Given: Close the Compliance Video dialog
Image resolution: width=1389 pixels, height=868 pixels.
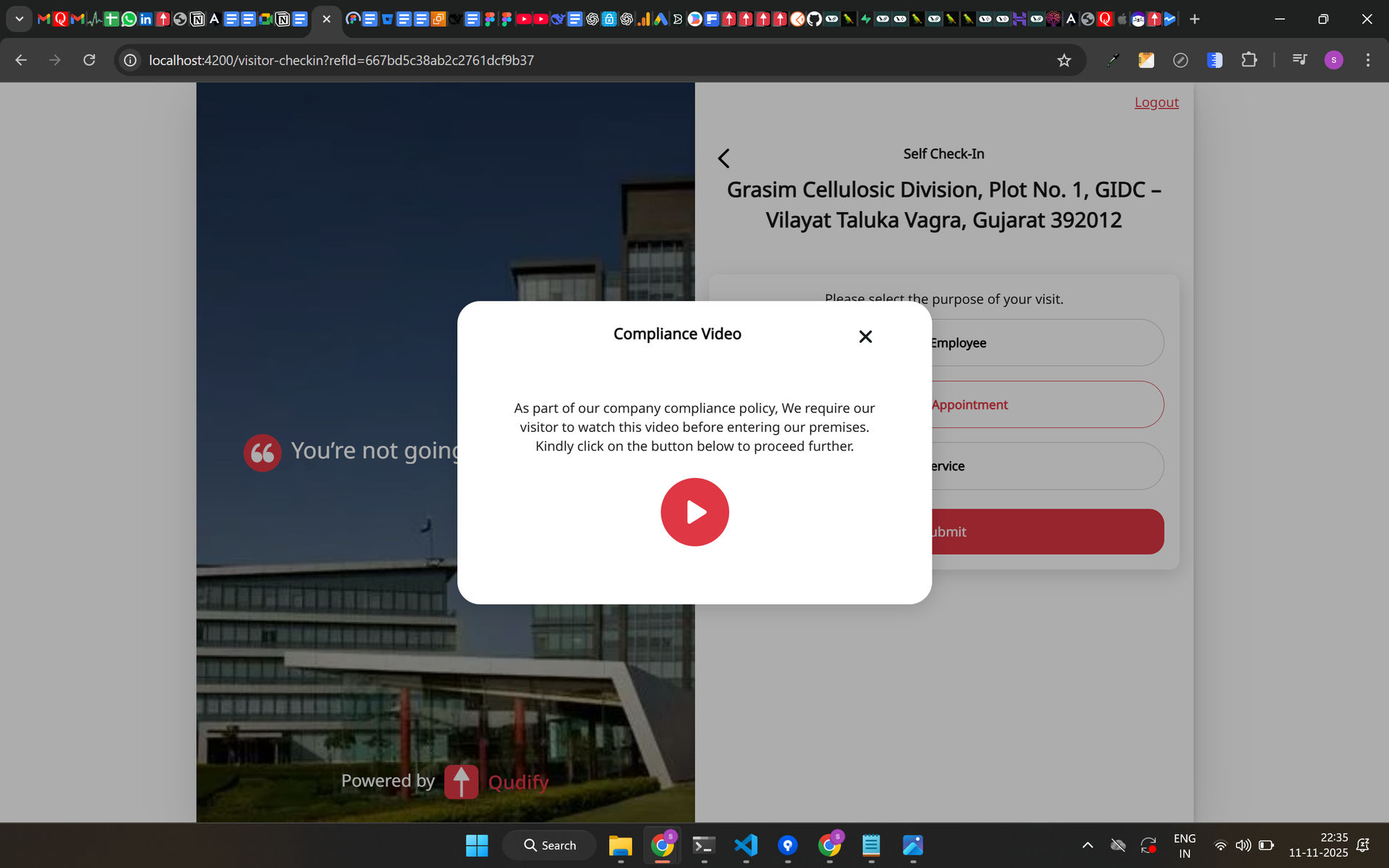Looking at the screenshot, I should coord(865,336).
